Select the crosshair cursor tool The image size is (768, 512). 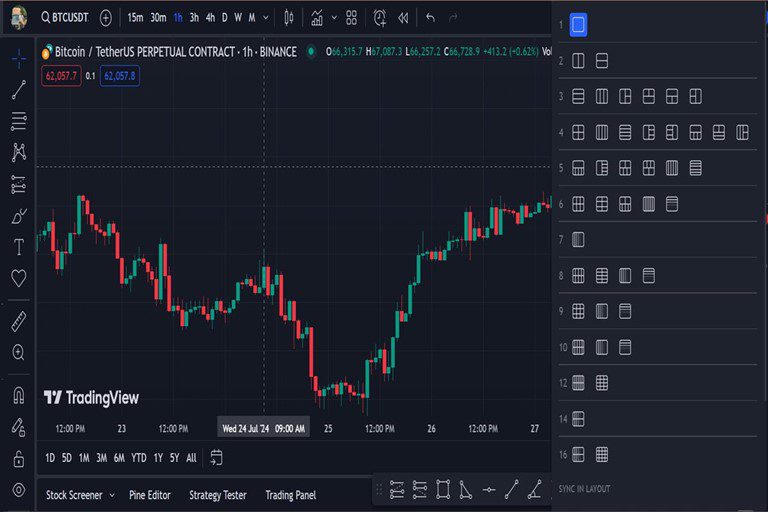[19, 59]
